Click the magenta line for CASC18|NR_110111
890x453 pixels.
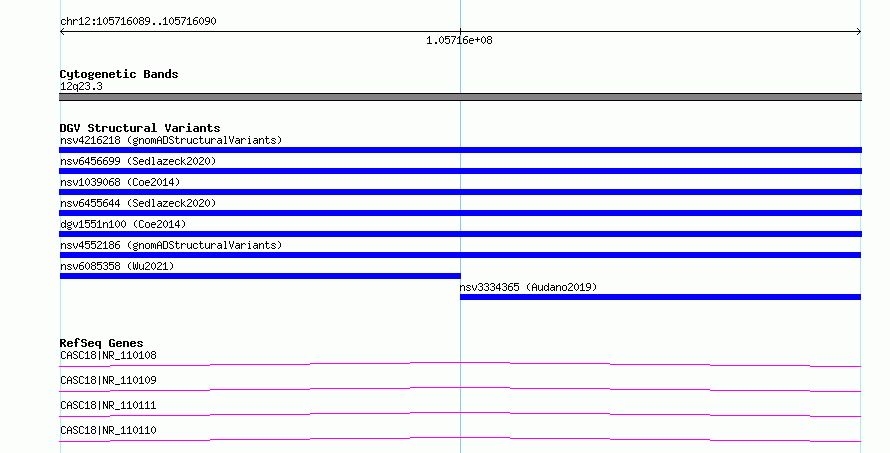tap(460, 414)
